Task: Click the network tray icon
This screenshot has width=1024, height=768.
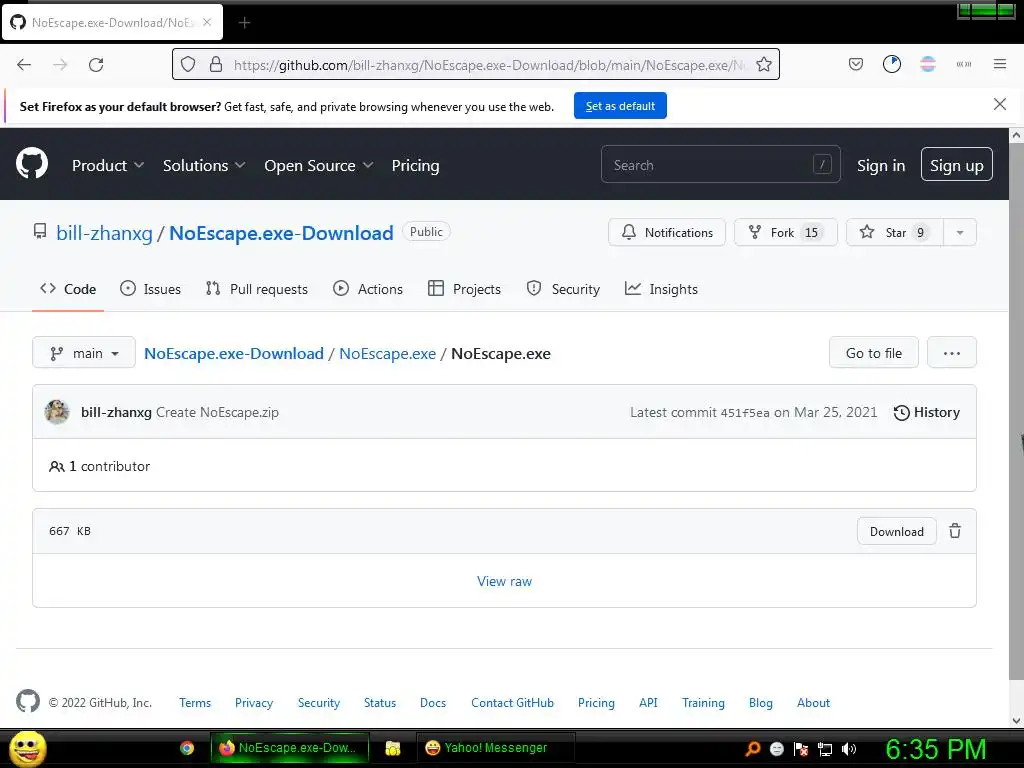Action: tap(825, 749)
